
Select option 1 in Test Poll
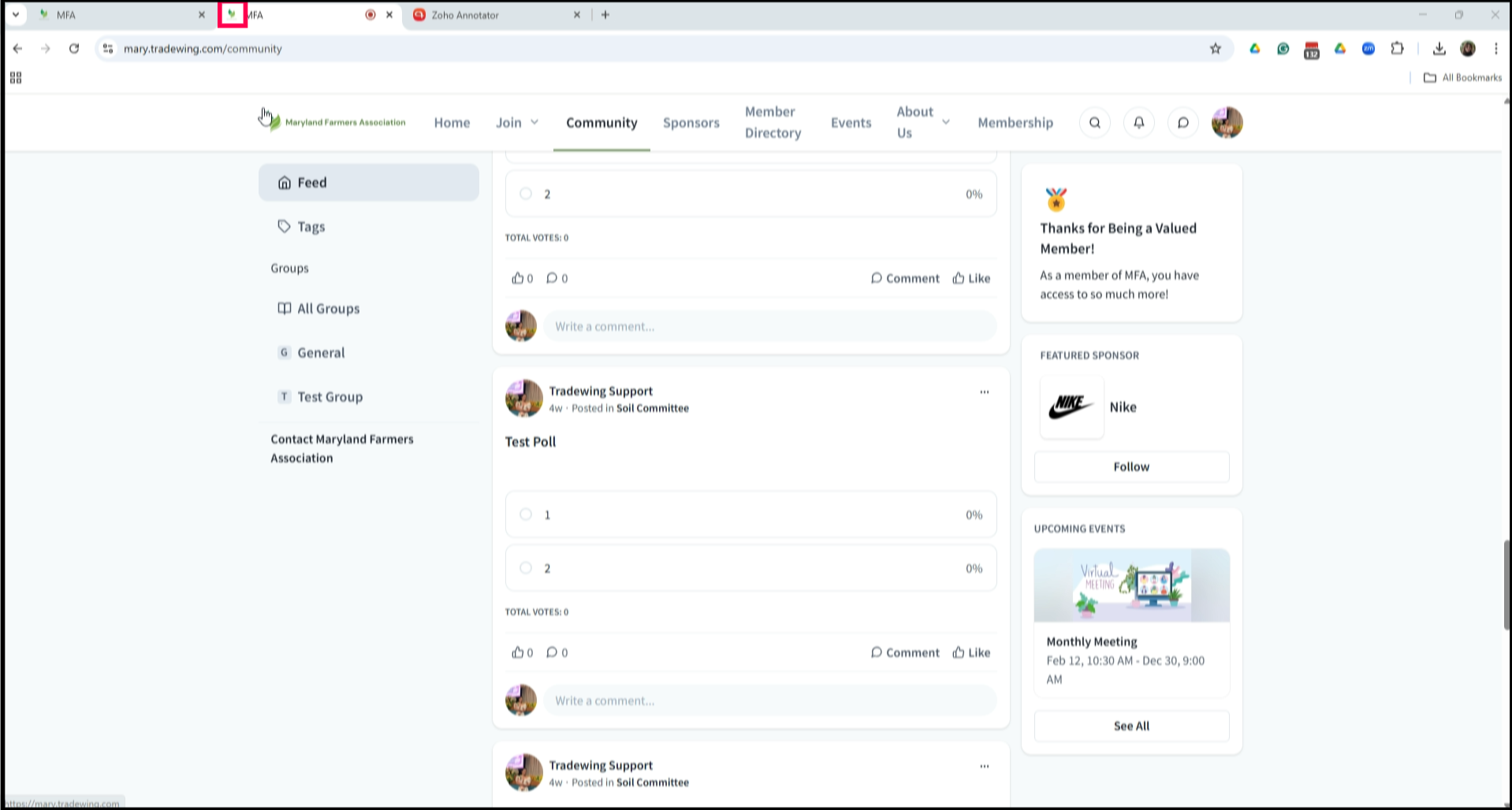click(526, 515)
